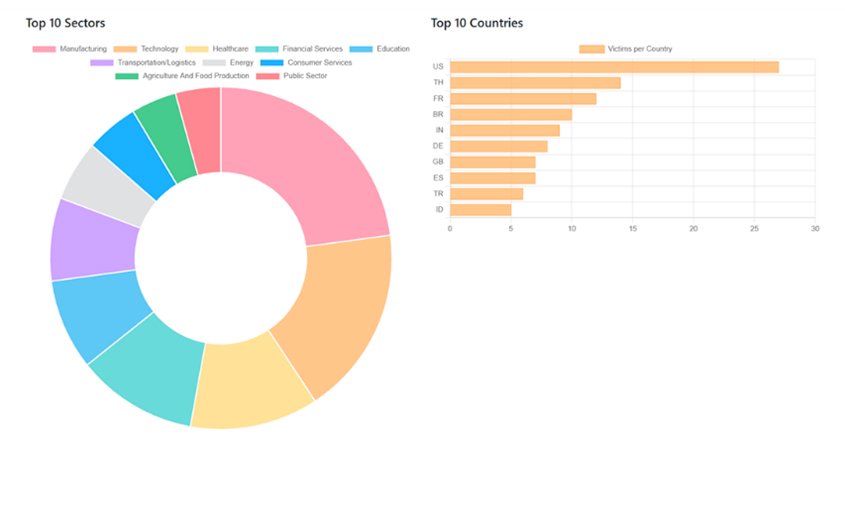Toggle the Technology legend entry
This screenshot has height=516, width=845.
pyautogui.click(x=146, y=48)
